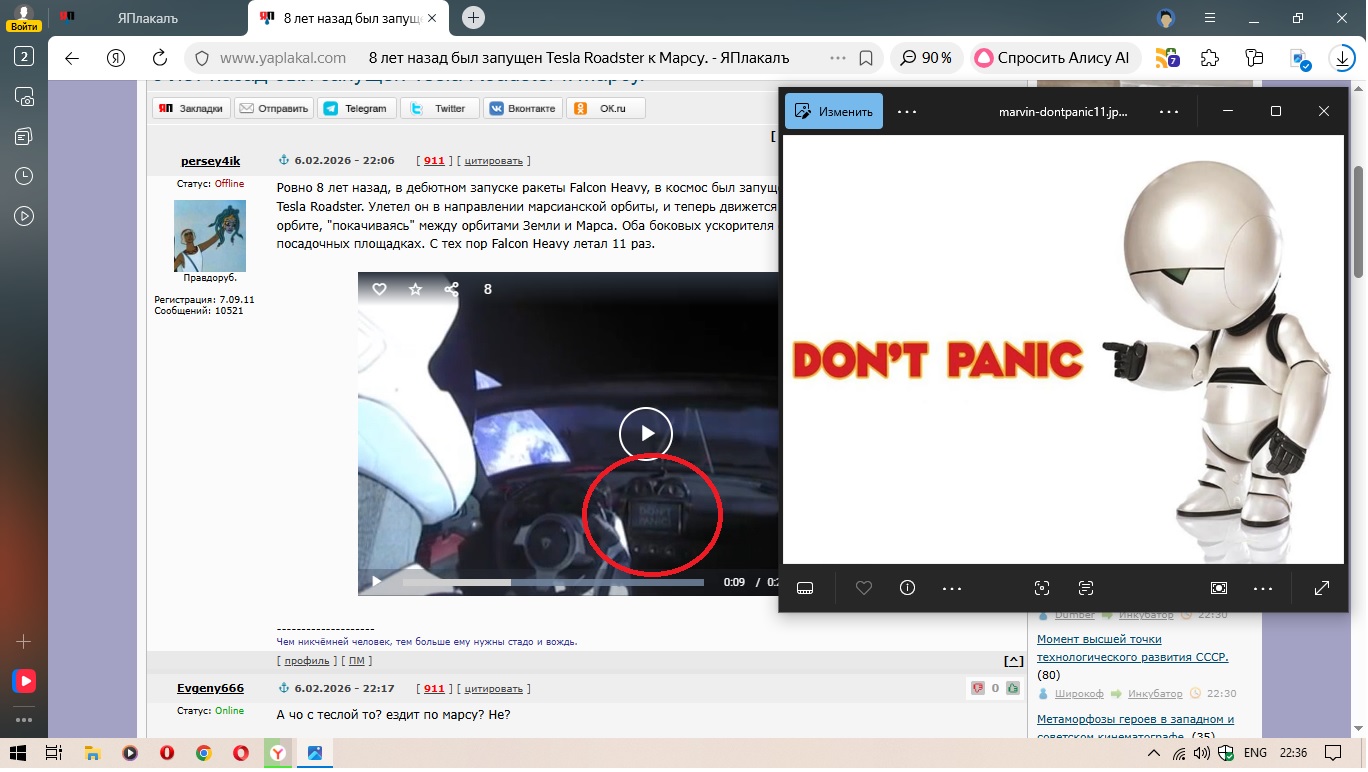Image resolution: width=1368 pixels, height=772 pixels.
Task: Open the three-dot menu beside Изменить in photo viewer
Action: (x=907, y=111)
